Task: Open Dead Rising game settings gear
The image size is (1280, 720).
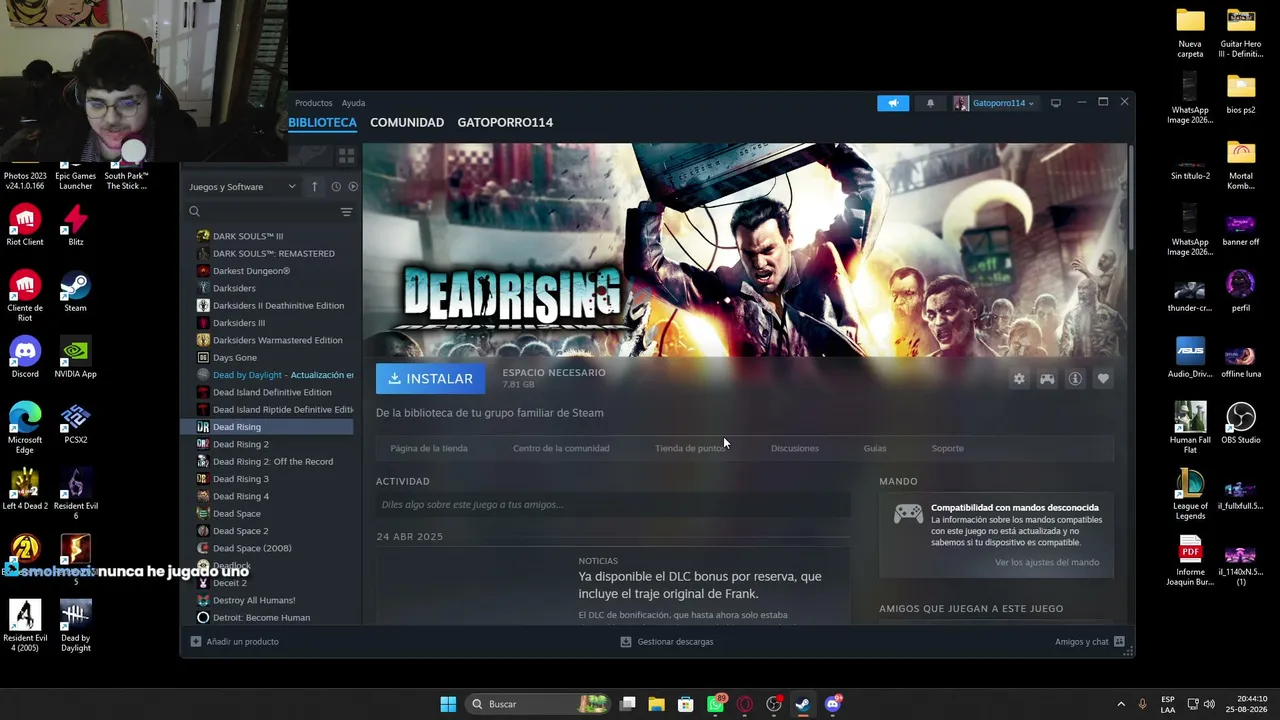Action: (1019, 379)
